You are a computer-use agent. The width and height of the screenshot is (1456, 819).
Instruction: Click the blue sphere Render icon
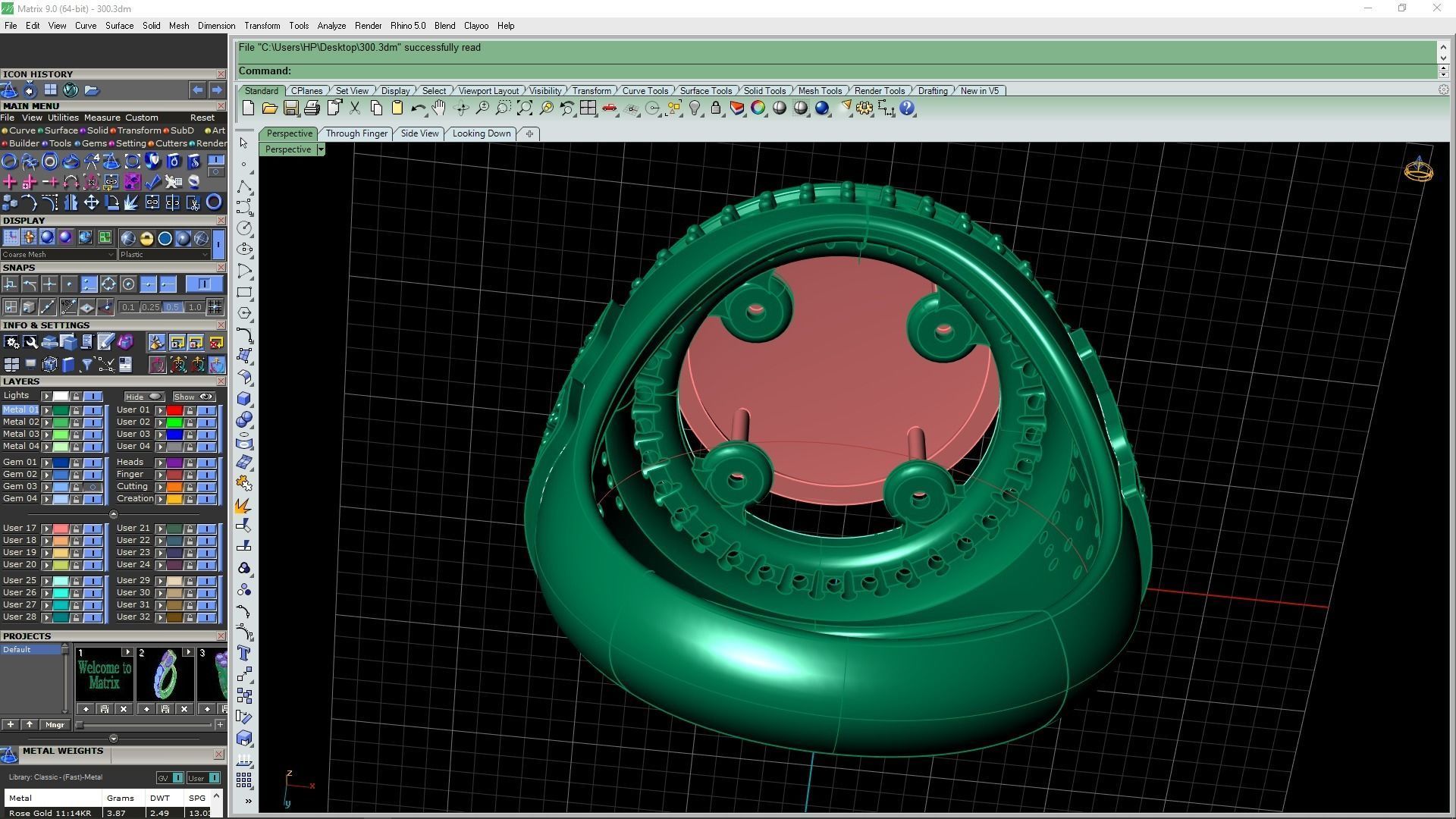pos(822,108)
